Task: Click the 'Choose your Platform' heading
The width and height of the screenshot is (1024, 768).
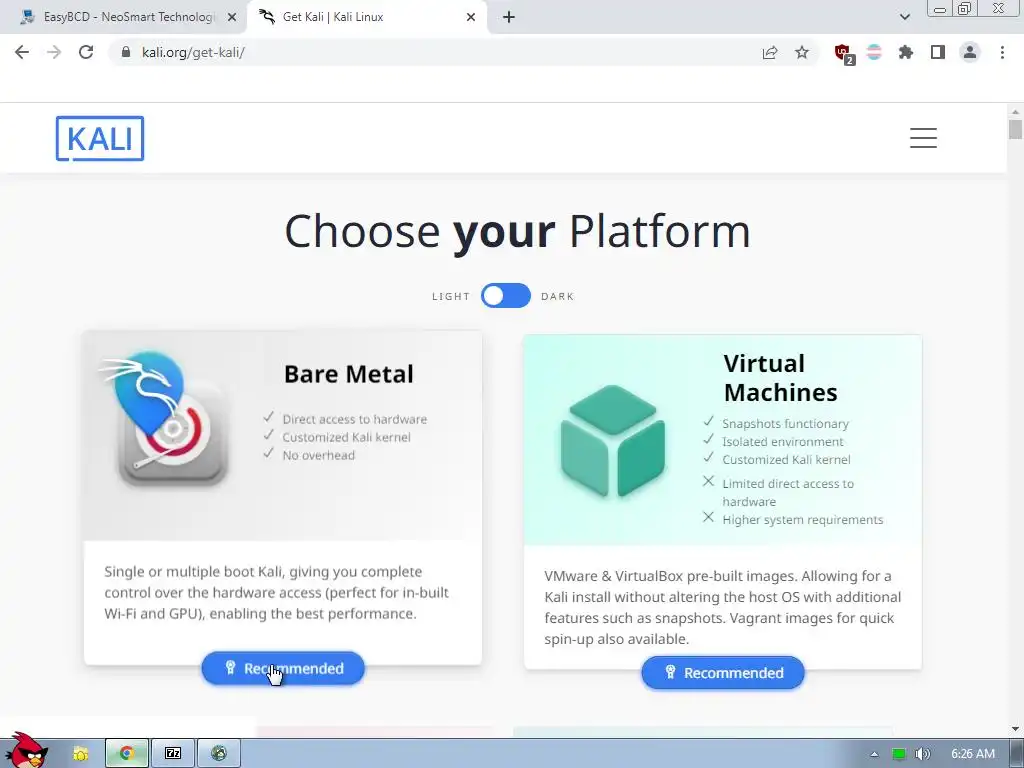Action: point(517,231)
